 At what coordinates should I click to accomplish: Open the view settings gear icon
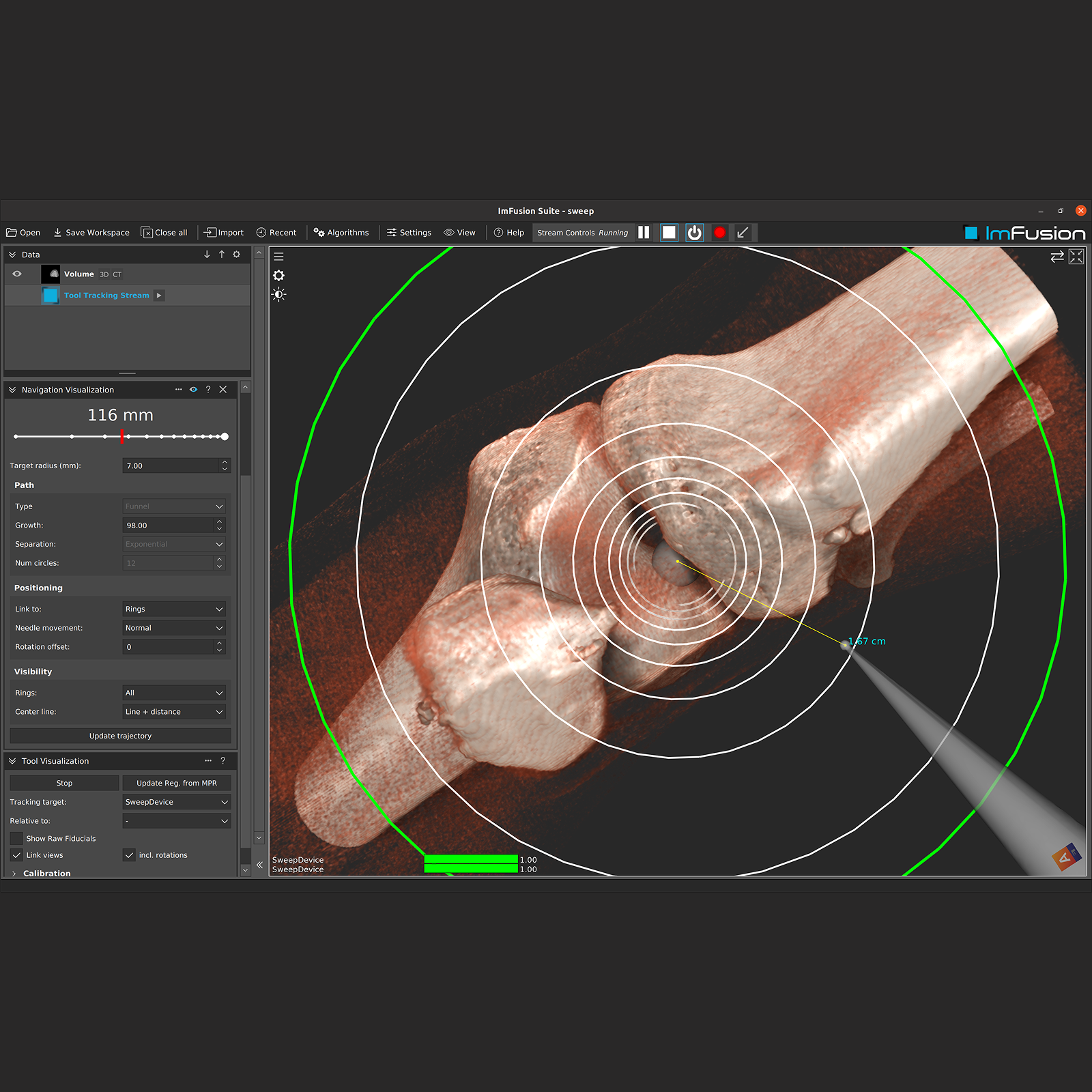(278, 276)
